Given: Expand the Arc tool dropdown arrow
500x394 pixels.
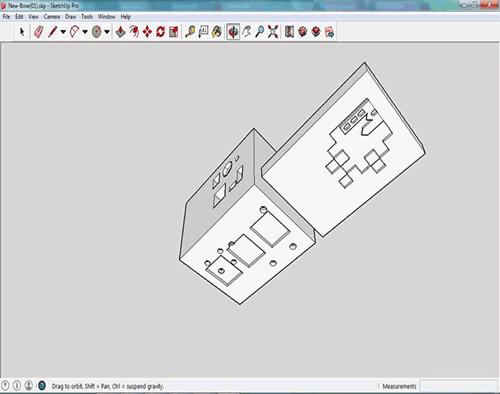Looking at the screenshot, I should (85, 32).
